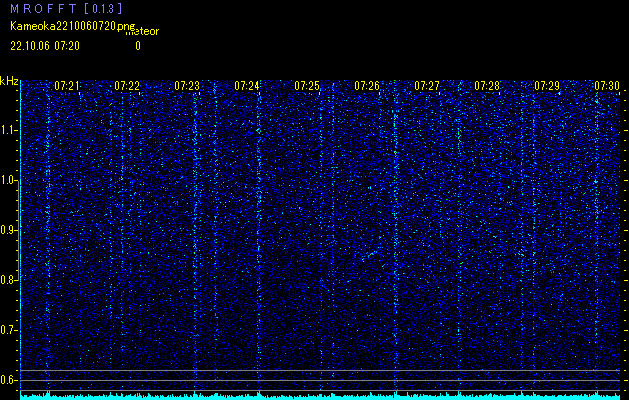The width and height of the screenshot is (629, 400).
Task: Select the 07:21 time marker
Action: click(67, 85)
